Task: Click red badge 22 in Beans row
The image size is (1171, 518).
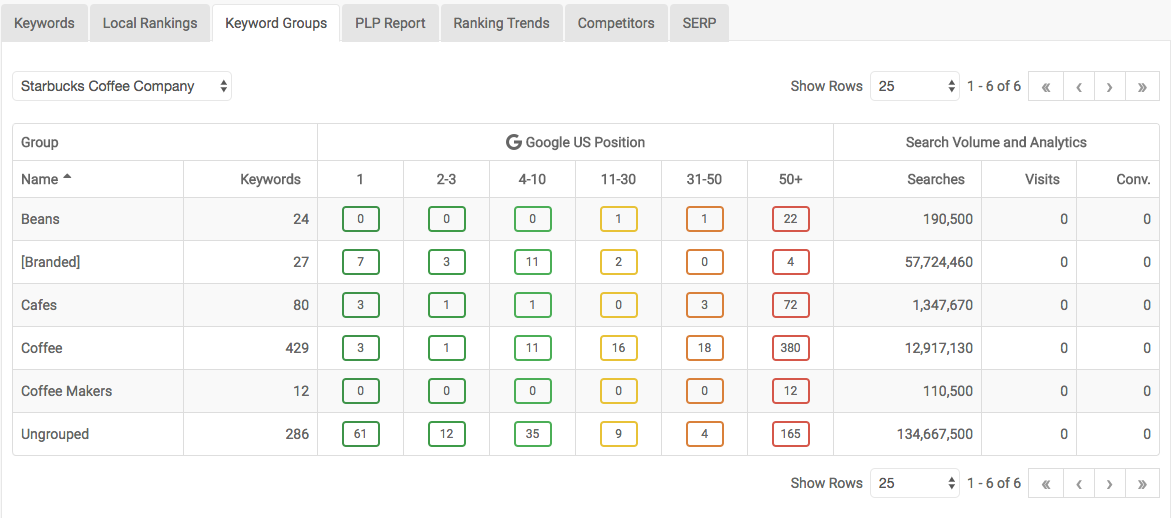Action: click(x=791, y=219)
